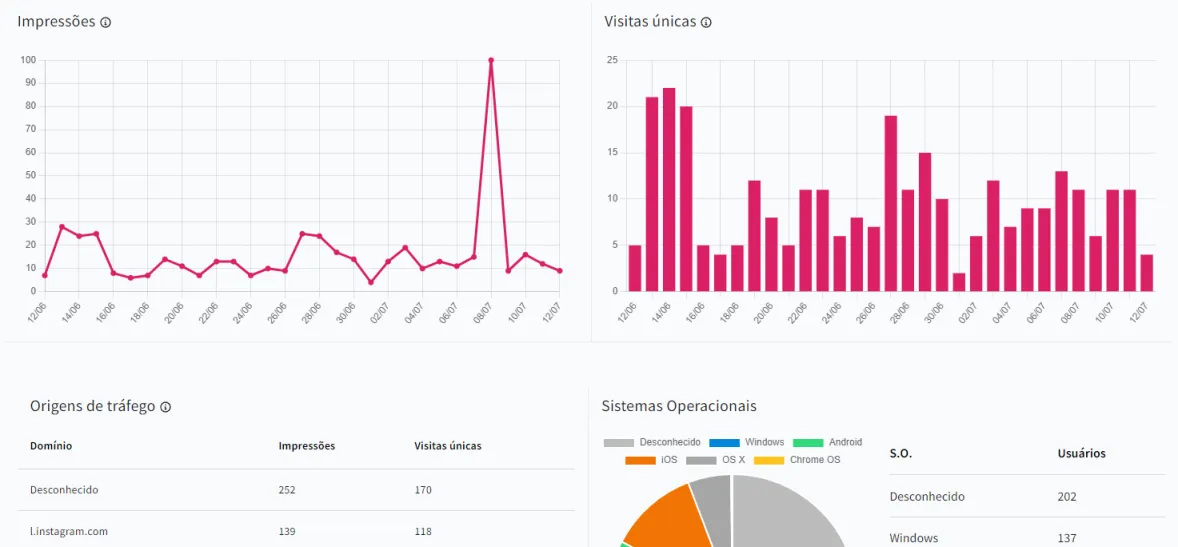Toggle Windows series in the pie chart legend
The image size is (1178, 547).
[x=746, y=443]
